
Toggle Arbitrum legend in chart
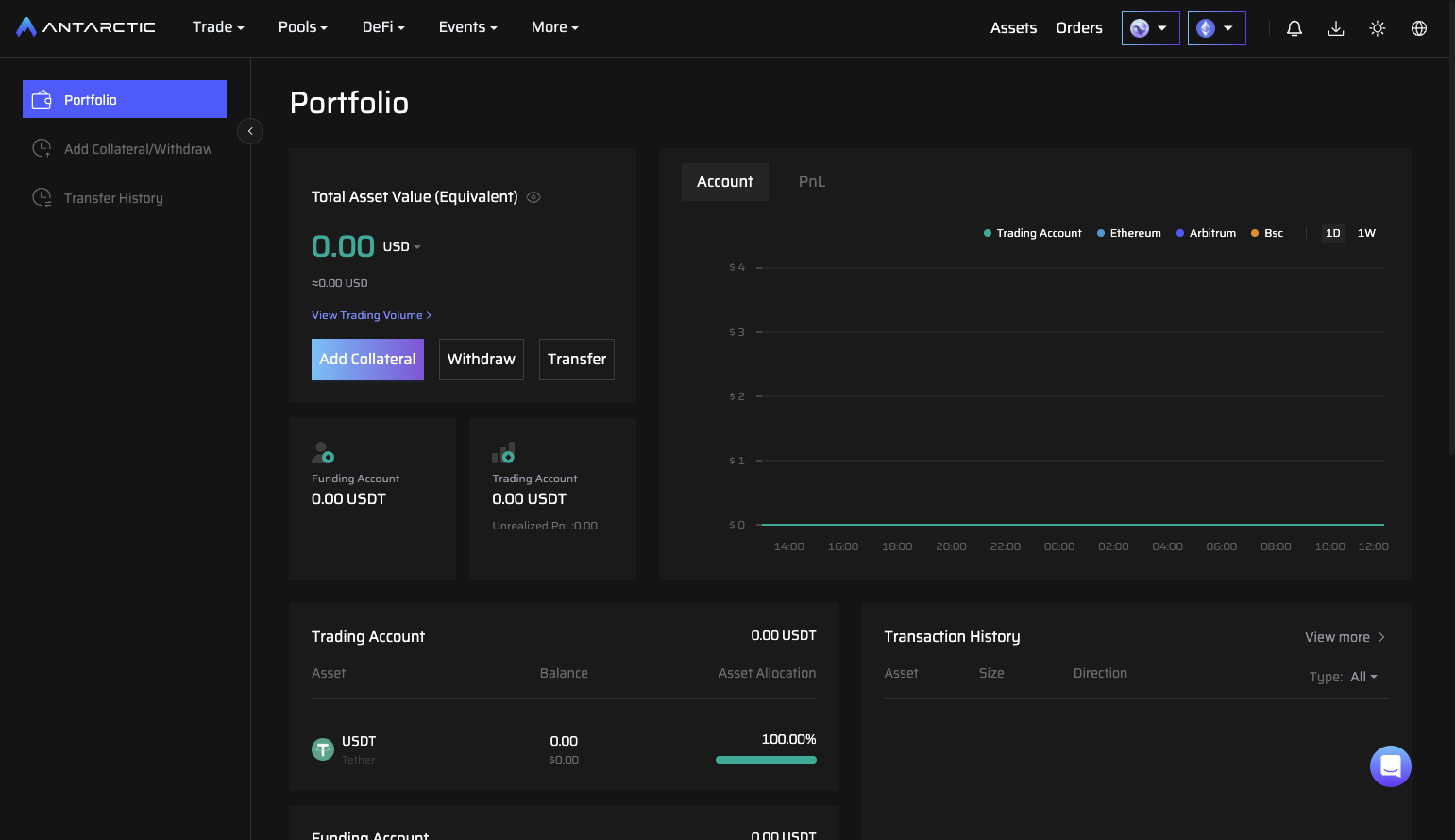coord(1206,233)
